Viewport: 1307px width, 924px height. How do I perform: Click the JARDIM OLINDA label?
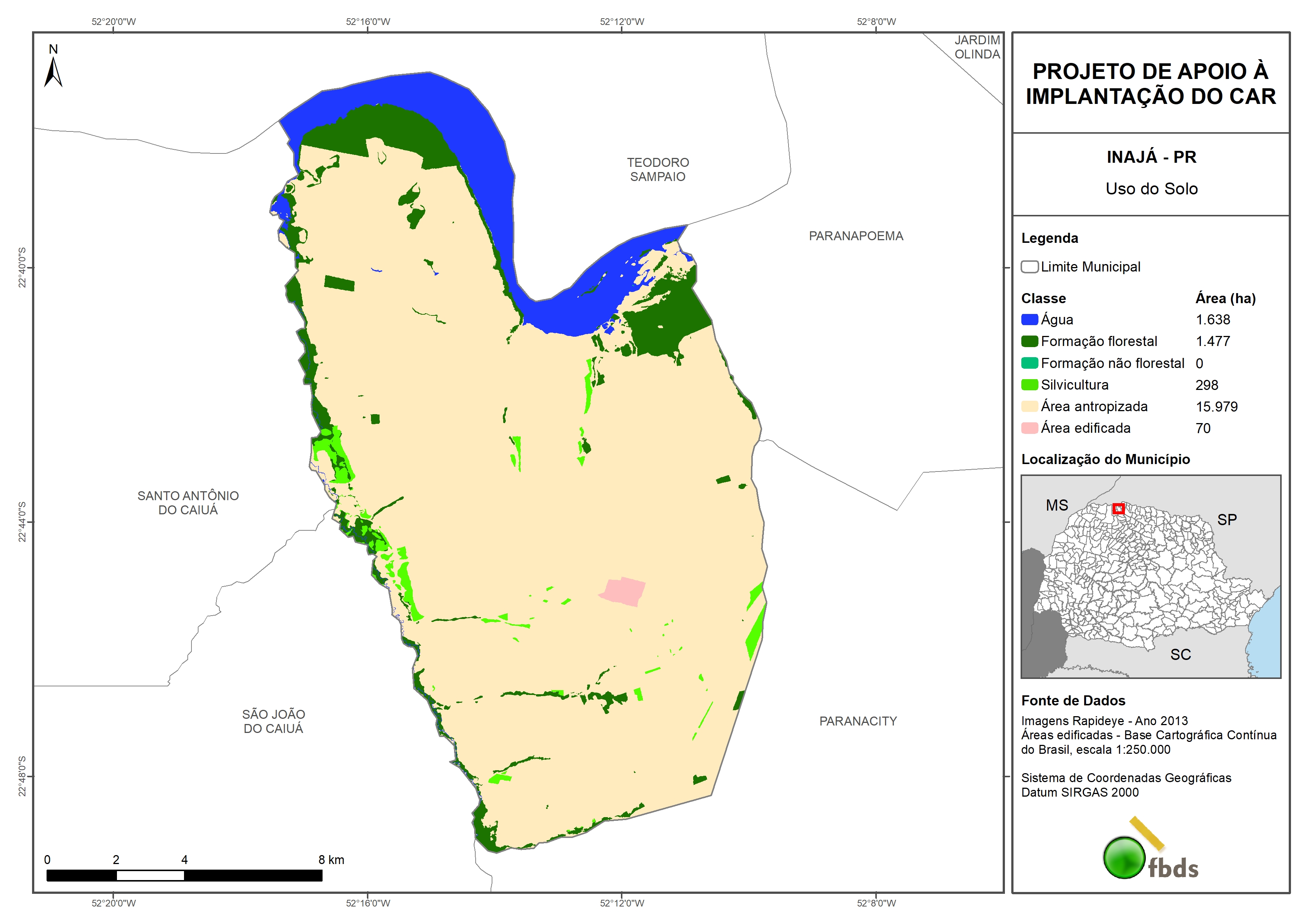[977, 47]
